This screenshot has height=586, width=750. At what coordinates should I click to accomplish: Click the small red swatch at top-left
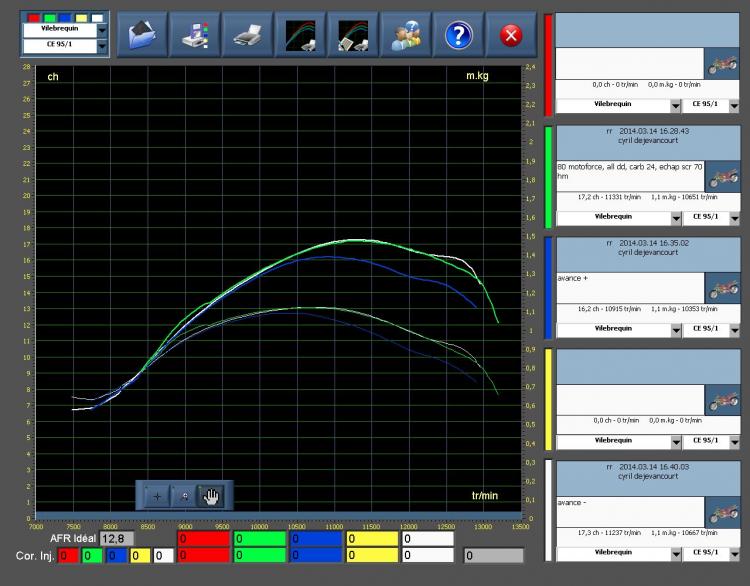(x=31, y=17)
